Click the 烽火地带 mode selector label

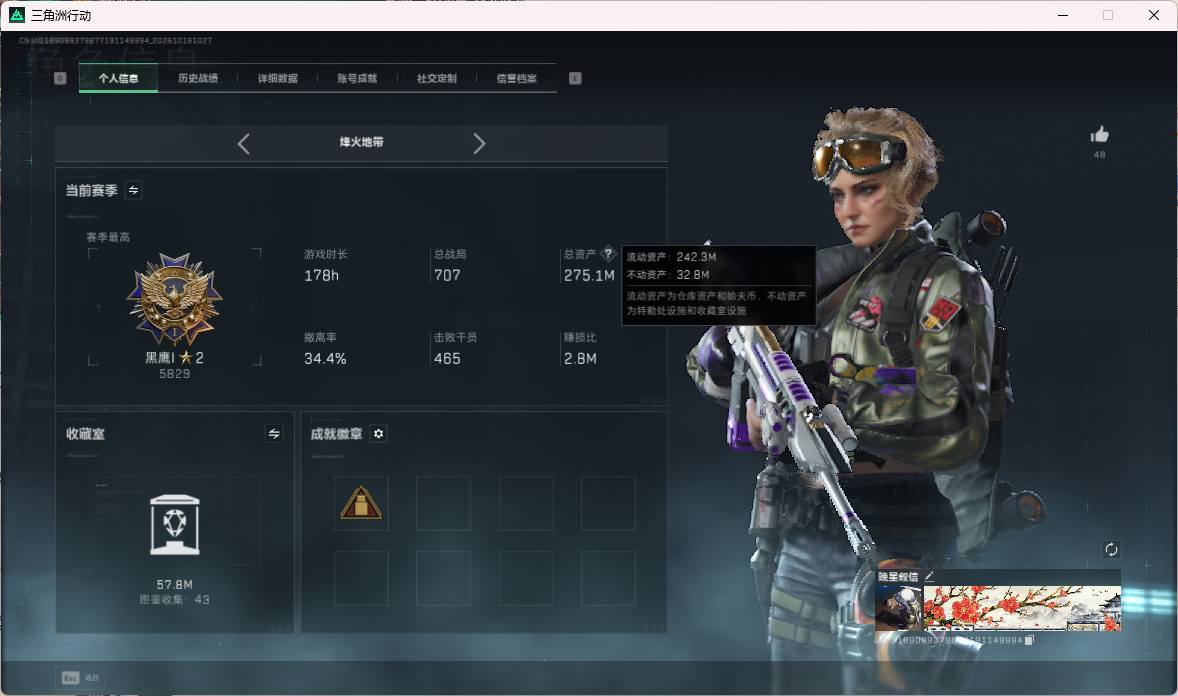361,142
